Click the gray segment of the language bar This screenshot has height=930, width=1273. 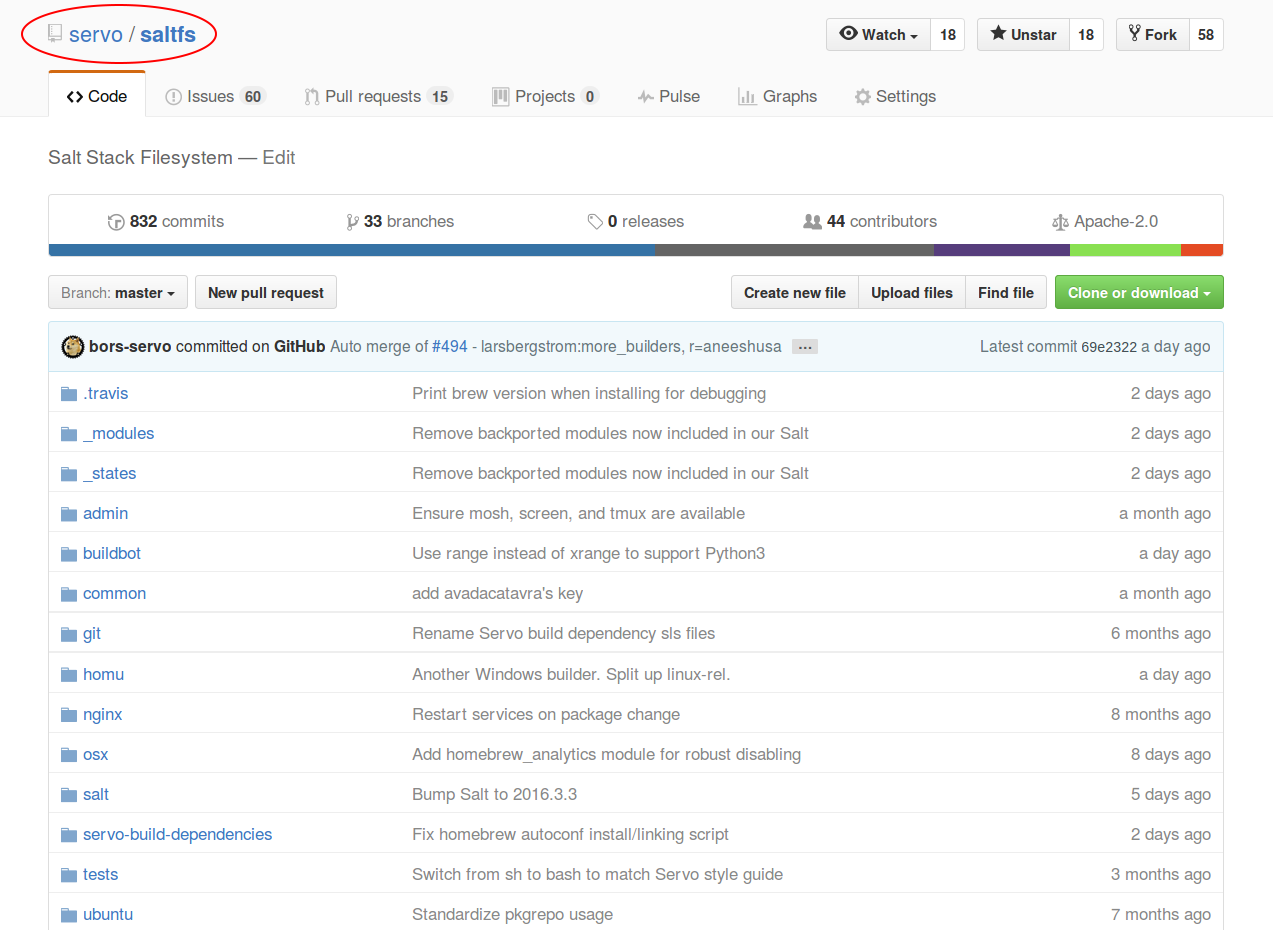[x=795, y=250]
